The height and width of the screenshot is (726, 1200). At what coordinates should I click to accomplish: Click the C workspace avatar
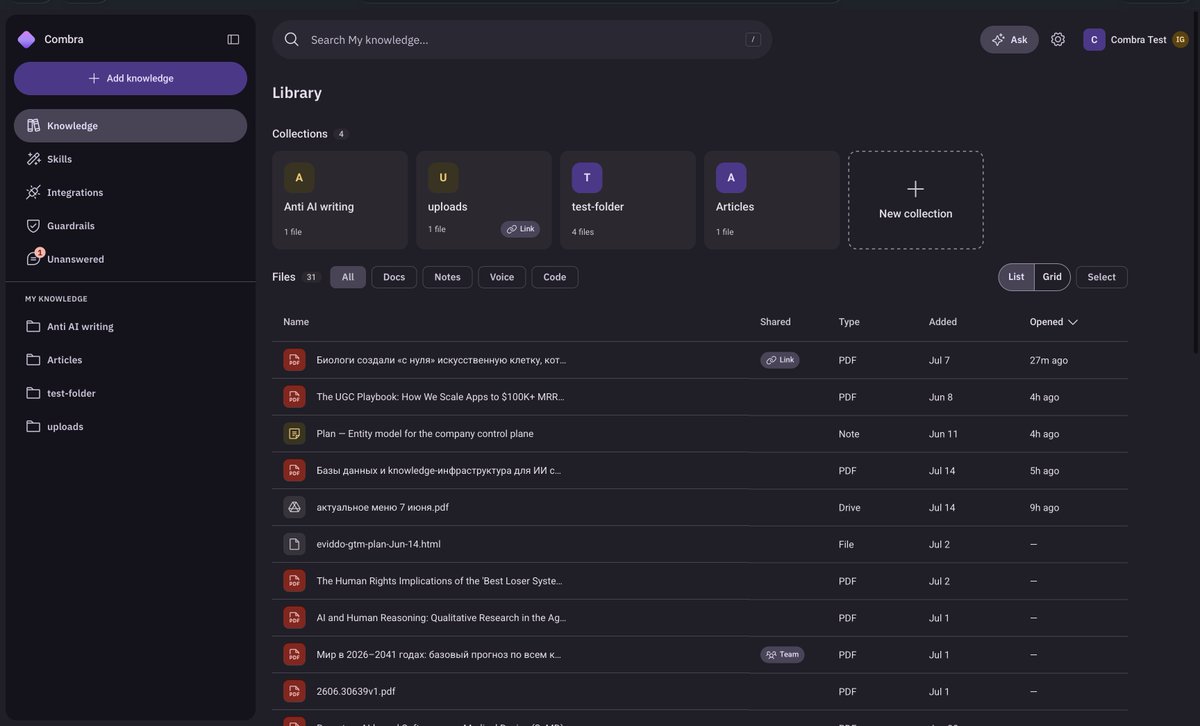[x=1094, y=39]
